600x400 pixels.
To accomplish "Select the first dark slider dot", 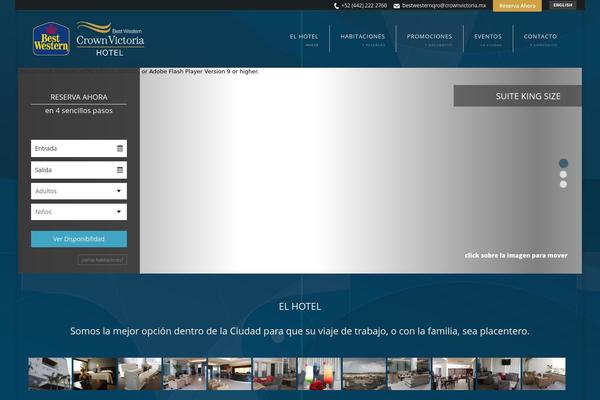I will (x=563, y=163).
